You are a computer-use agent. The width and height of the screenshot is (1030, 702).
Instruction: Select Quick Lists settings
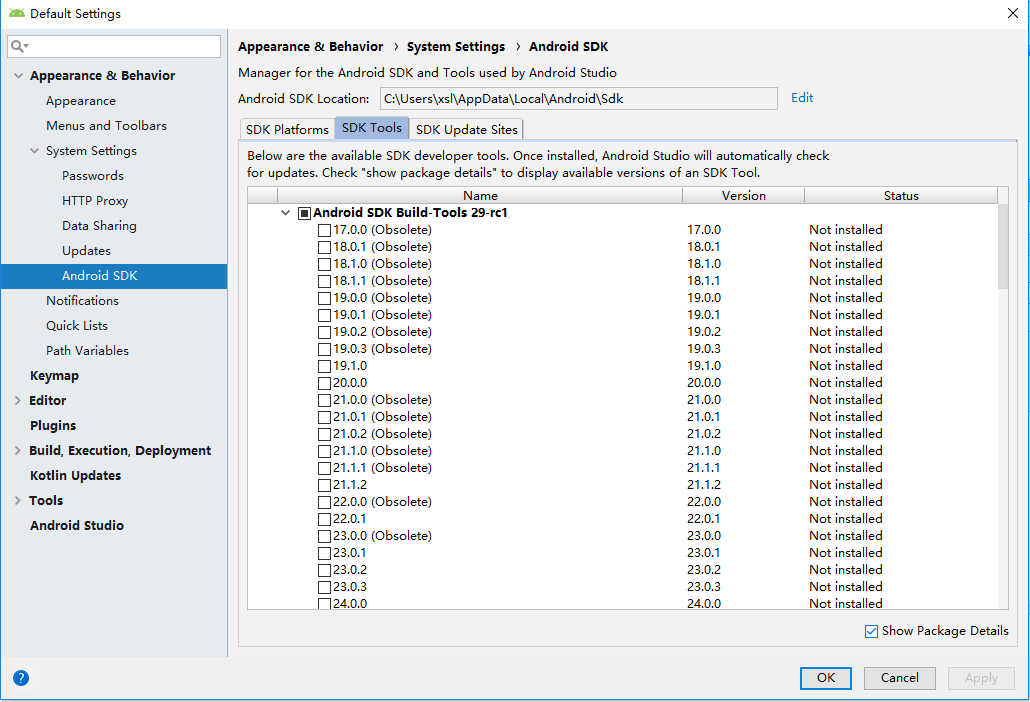pos(77,325)
